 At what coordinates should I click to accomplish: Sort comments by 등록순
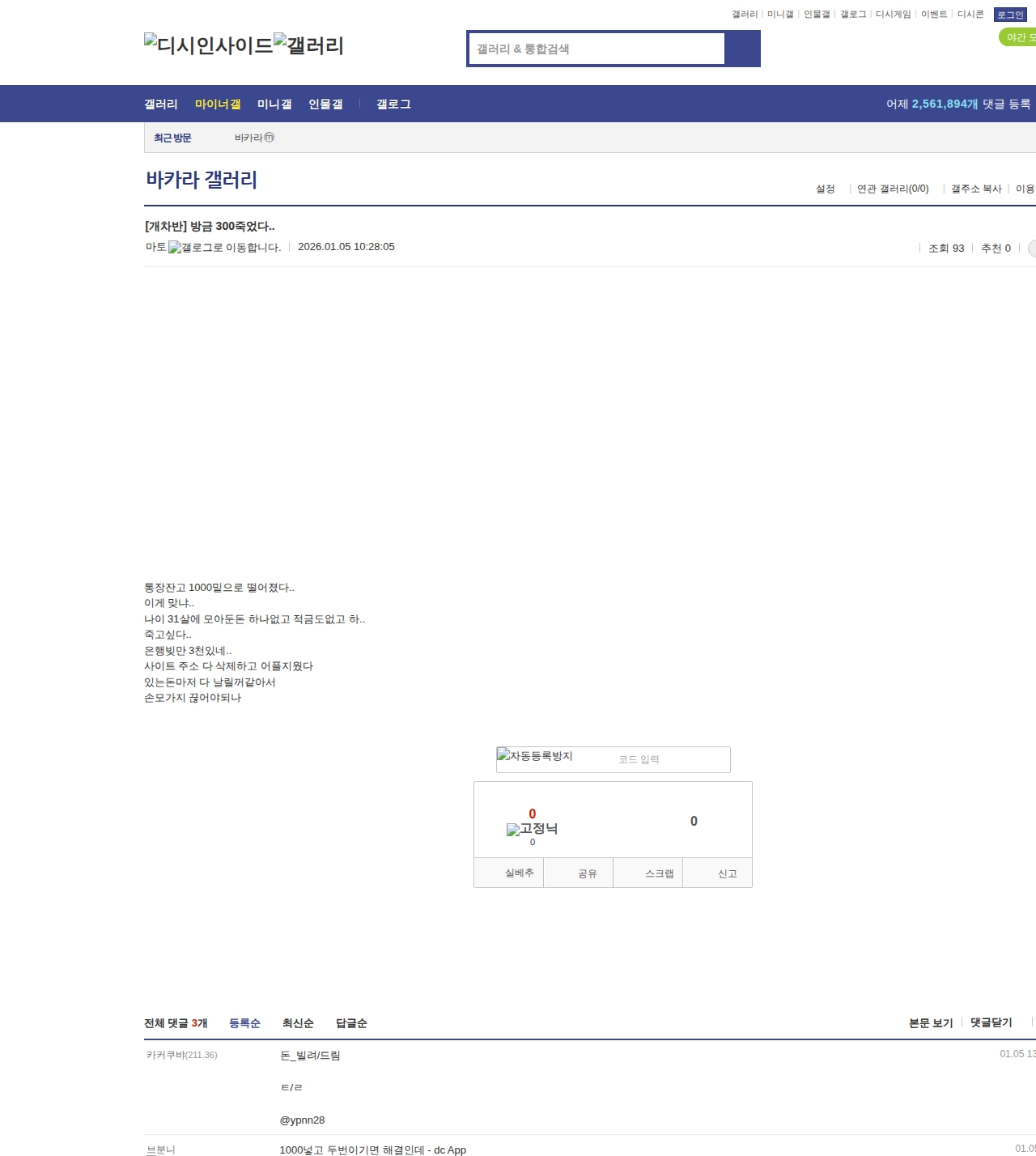244,1023
